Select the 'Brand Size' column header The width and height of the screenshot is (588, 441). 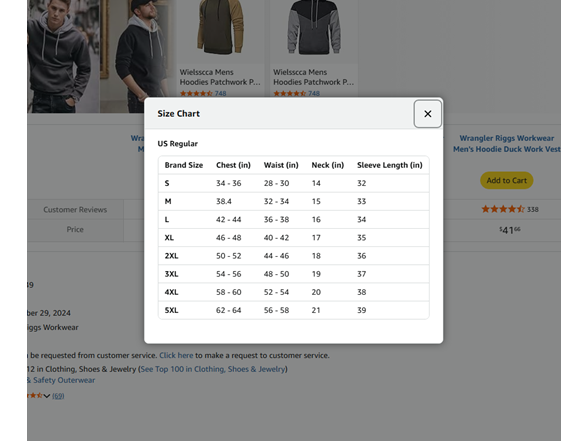(184, 165)
